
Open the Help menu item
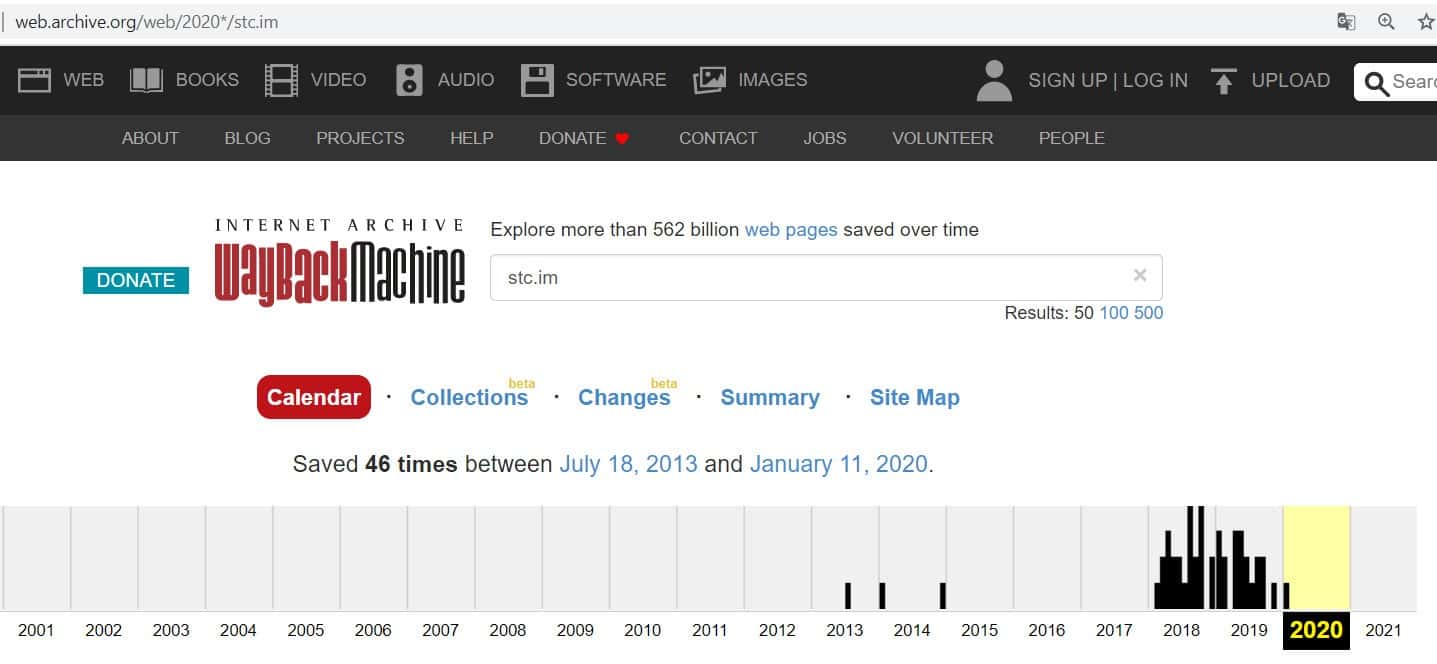click(471, 138)
